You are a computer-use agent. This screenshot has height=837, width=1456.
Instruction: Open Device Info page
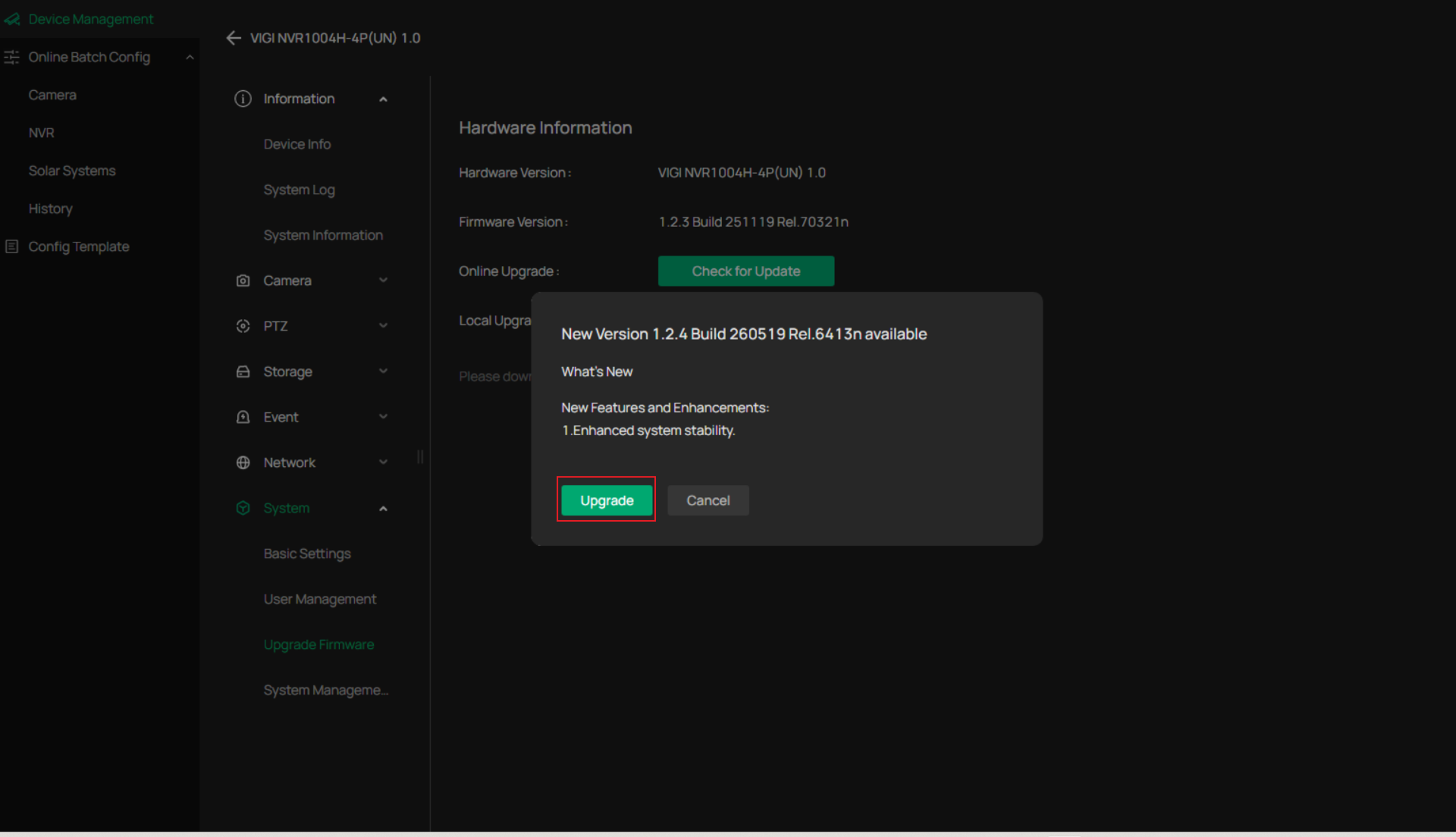297,144
